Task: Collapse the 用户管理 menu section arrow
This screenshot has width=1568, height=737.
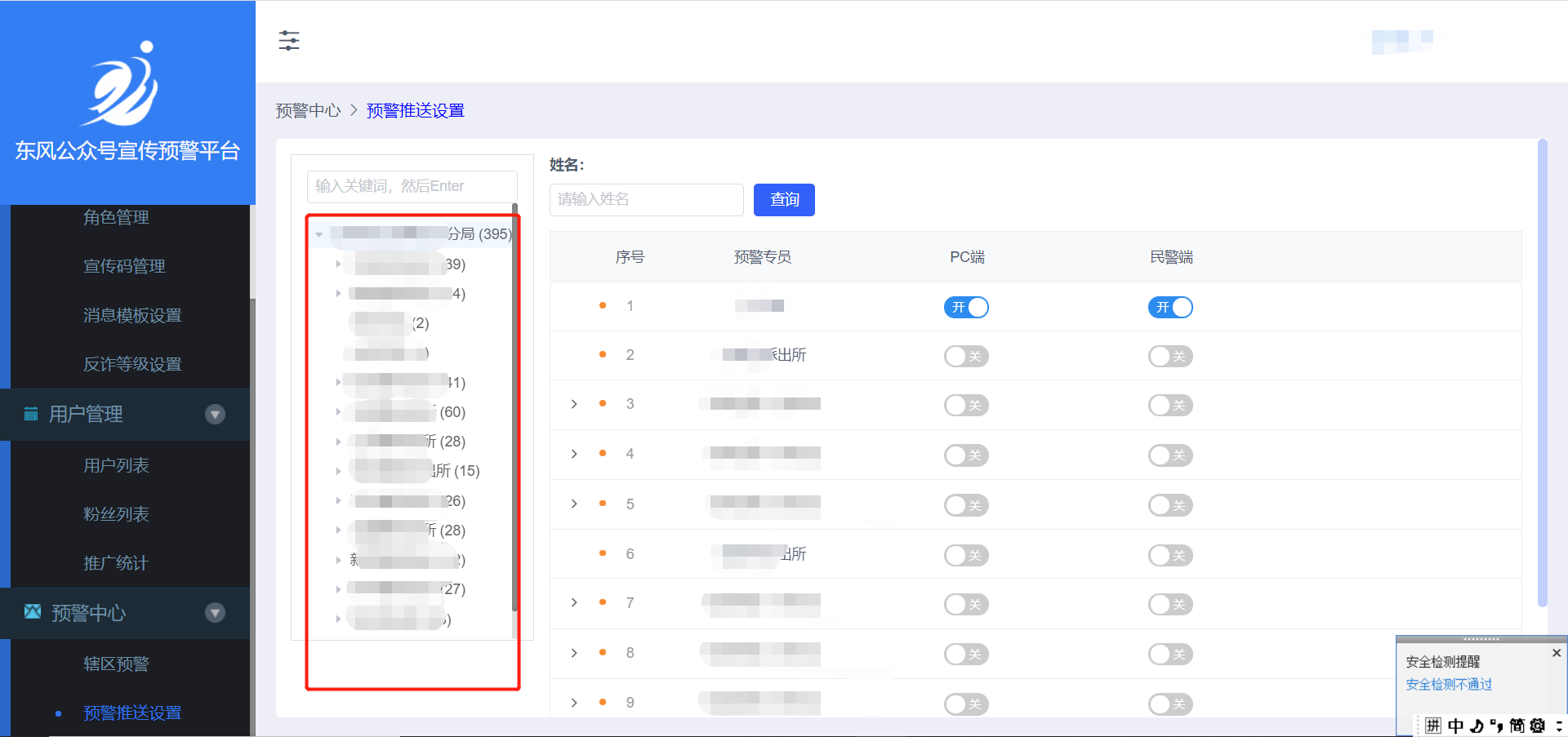Action: point(215,415)
